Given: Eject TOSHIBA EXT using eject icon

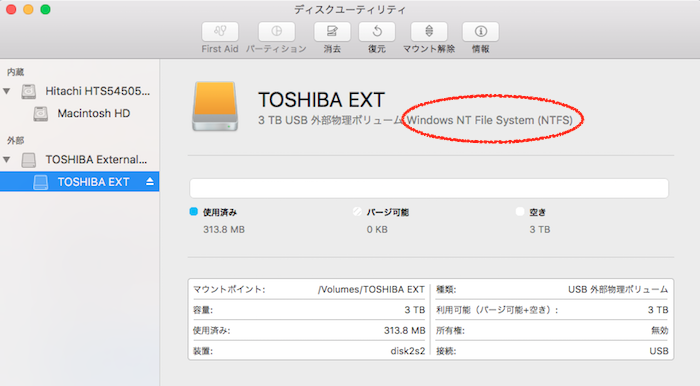Looking at the screenshot, I should (150, 182).
